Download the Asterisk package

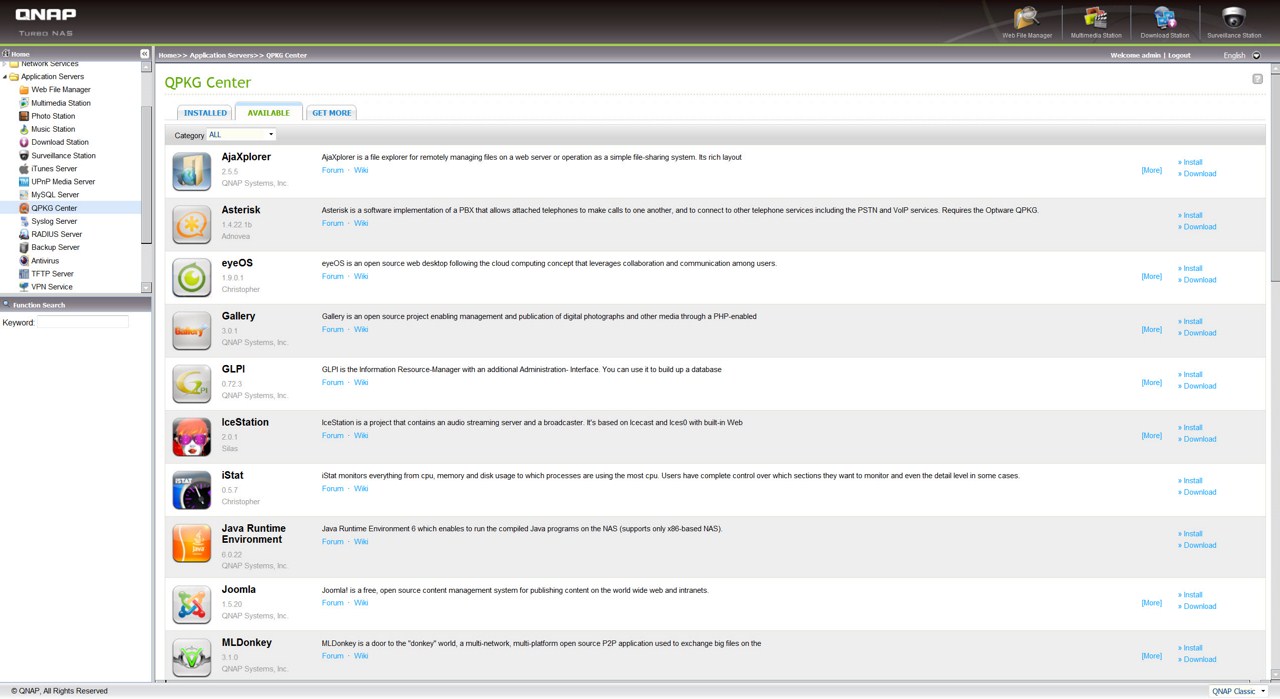click(1197, 227)
